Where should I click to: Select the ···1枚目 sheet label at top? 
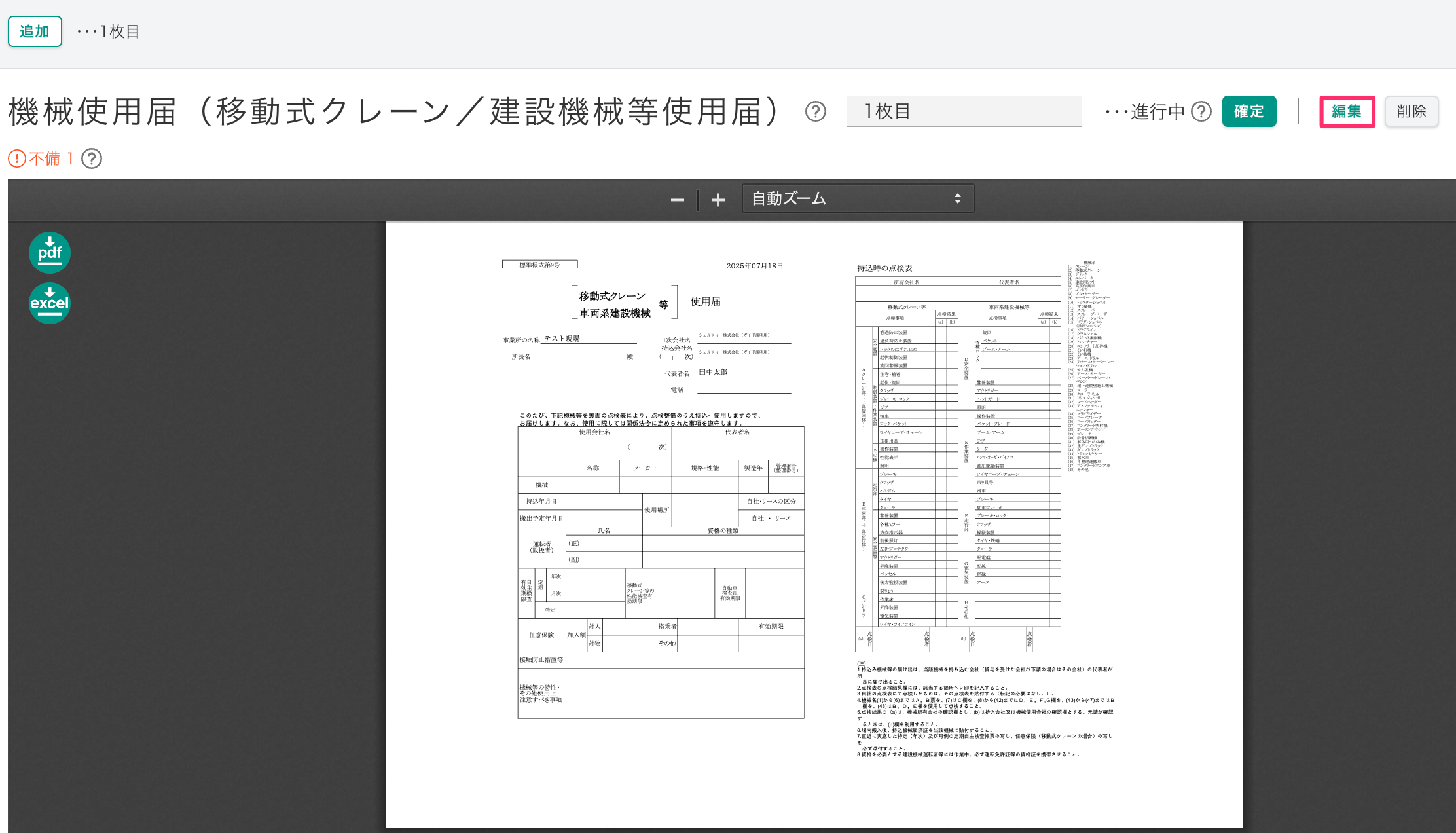[109, 31]
